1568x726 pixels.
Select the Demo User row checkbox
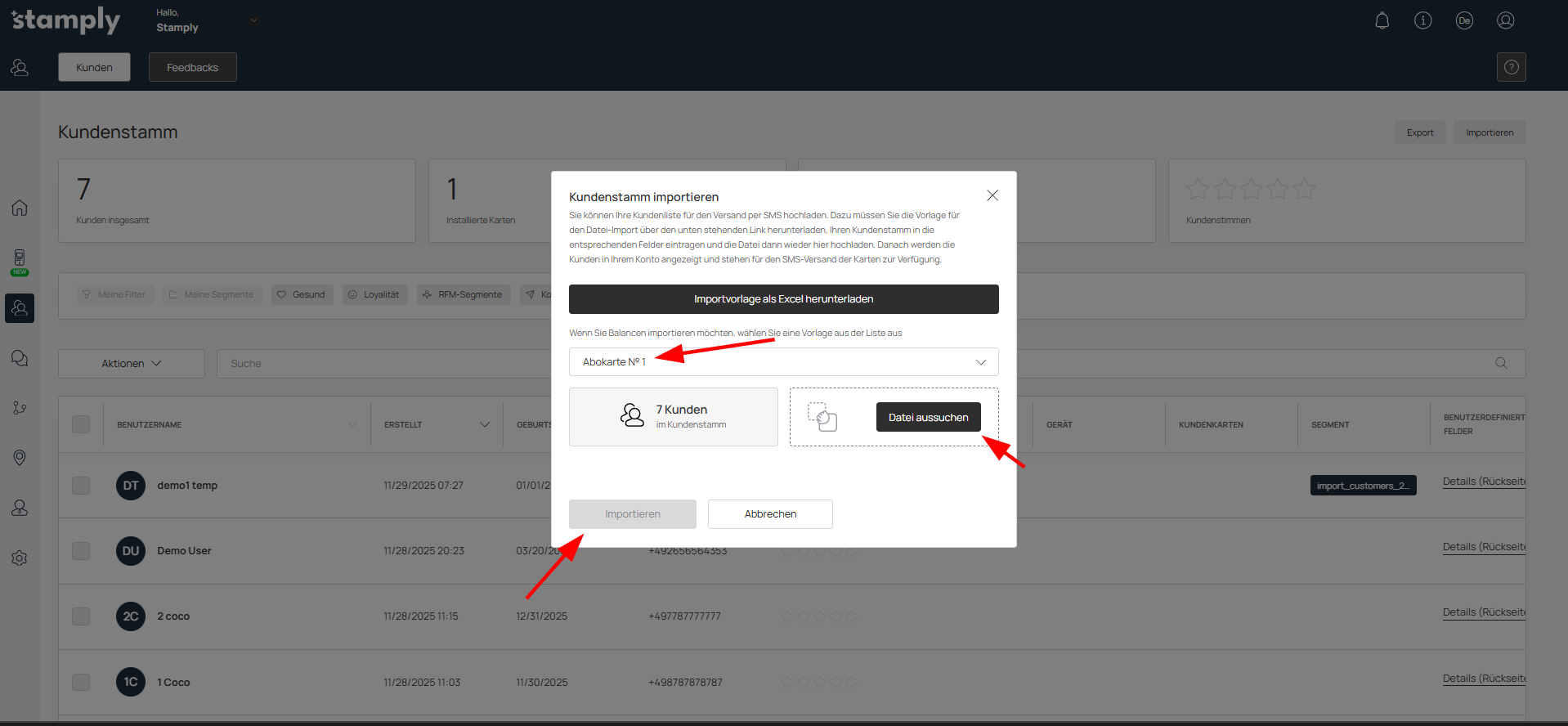81,551
